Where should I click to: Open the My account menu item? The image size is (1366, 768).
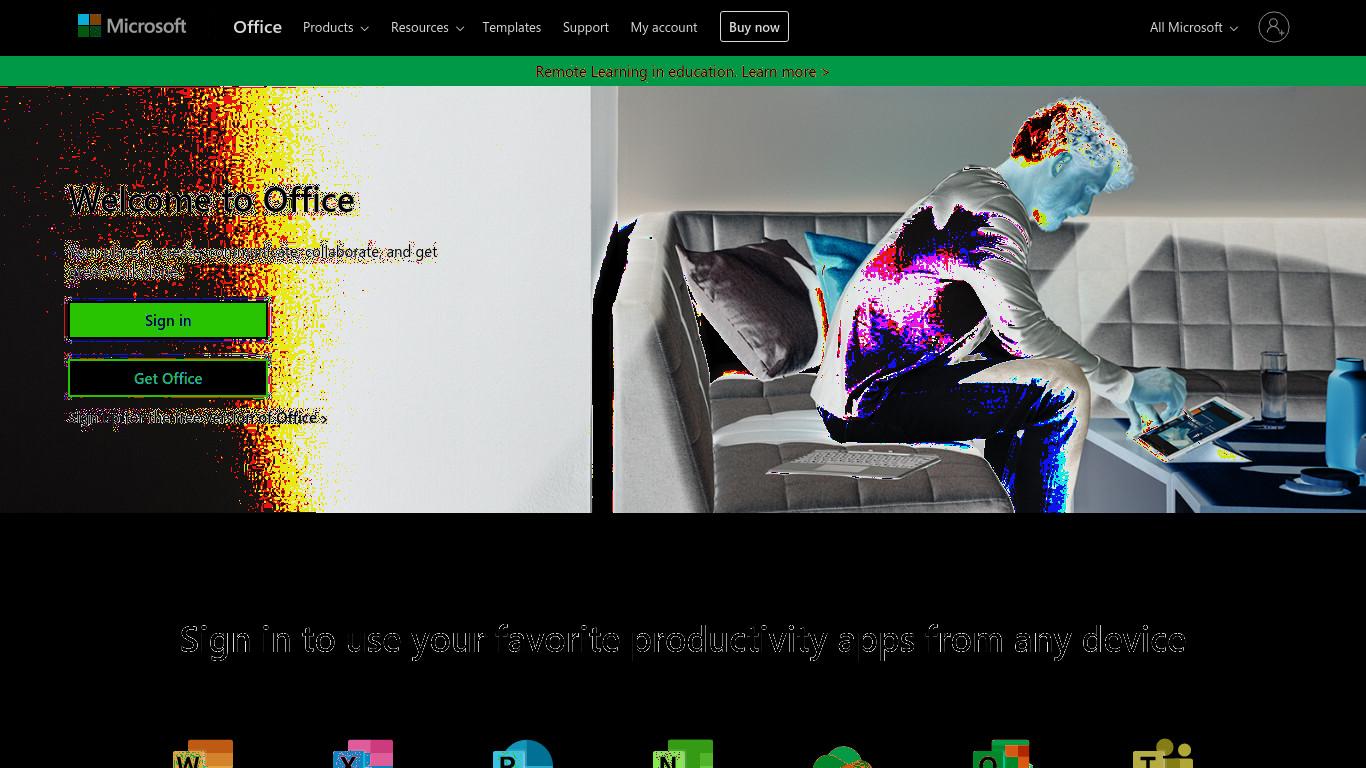pyautogui.click(x=664, y=27)
